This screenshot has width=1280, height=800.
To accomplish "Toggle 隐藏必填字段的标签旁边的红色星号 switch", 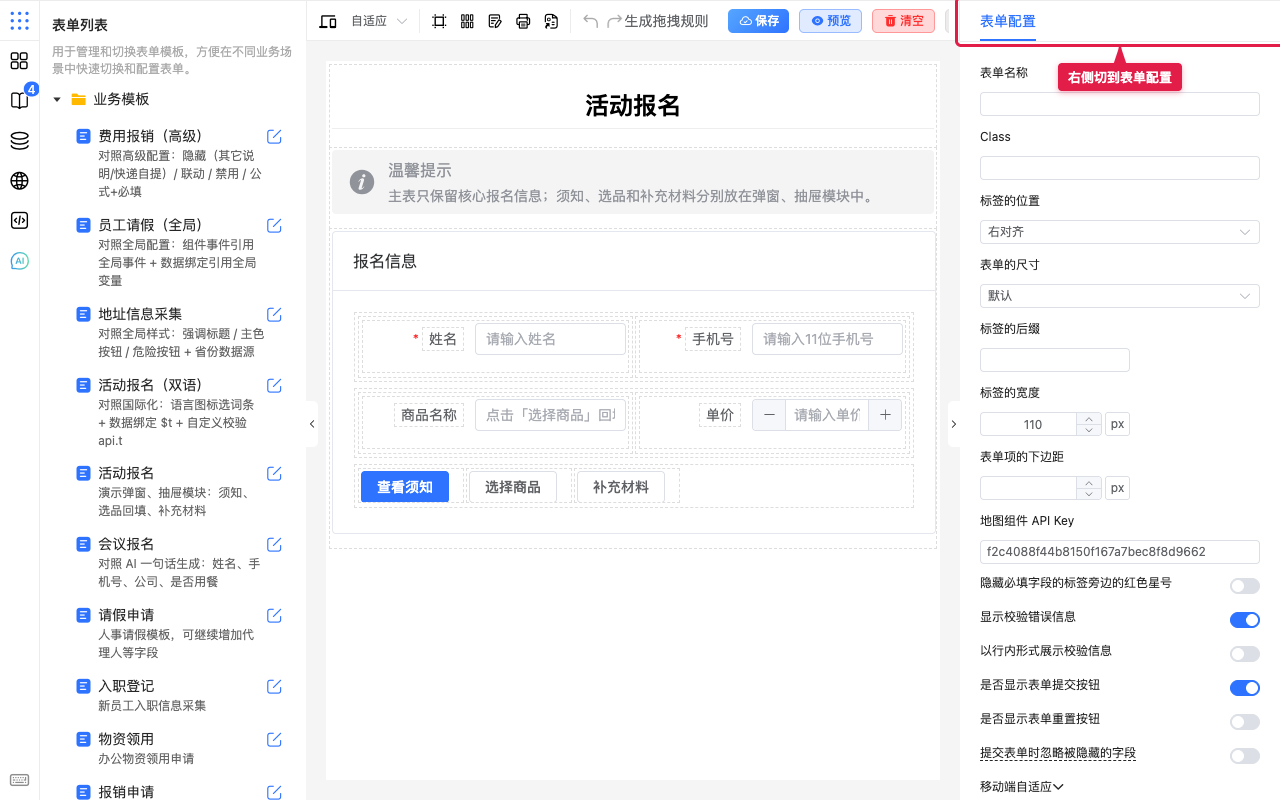I will coord(1245,586).
